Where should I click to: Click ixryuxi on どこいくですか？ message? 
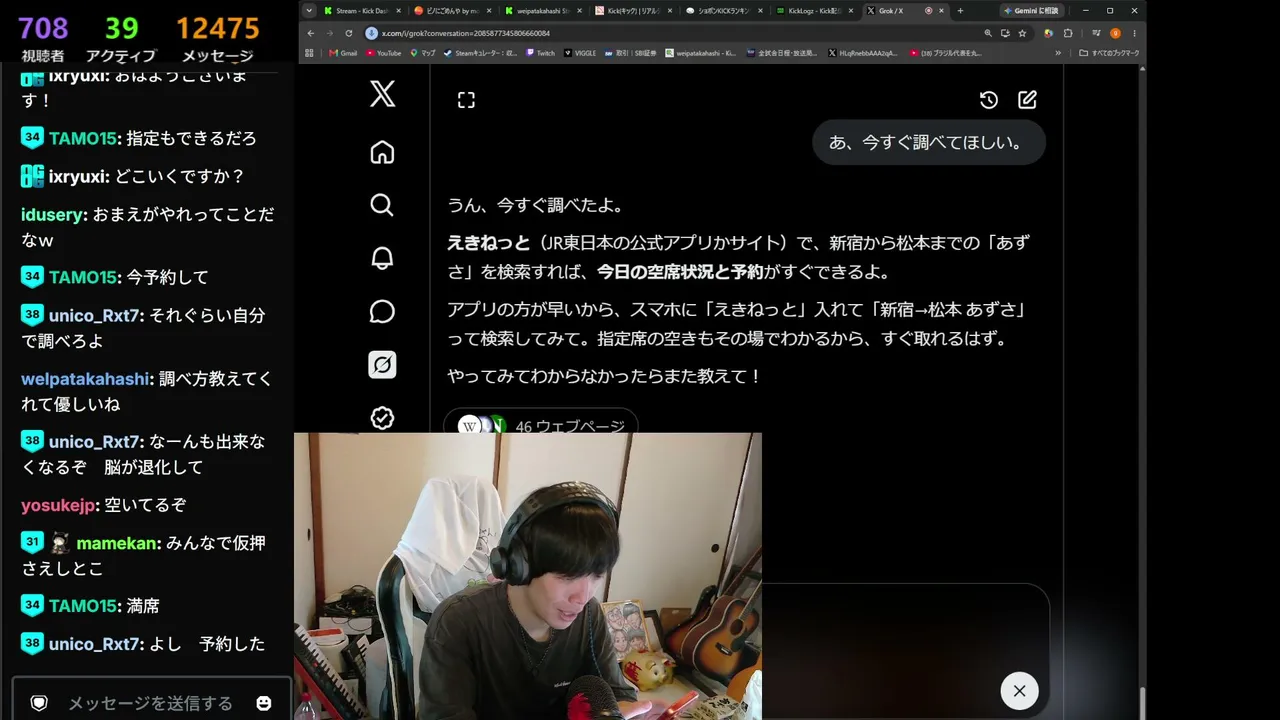coord(78,177)
